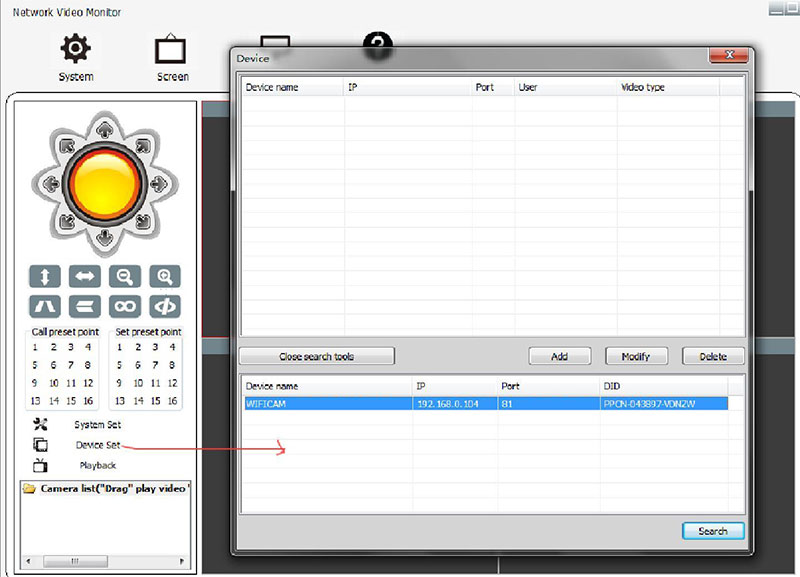The width and height of the screenshot is (800, 577).
Task: Open System Set in left panel
Action: pos(97,425)
